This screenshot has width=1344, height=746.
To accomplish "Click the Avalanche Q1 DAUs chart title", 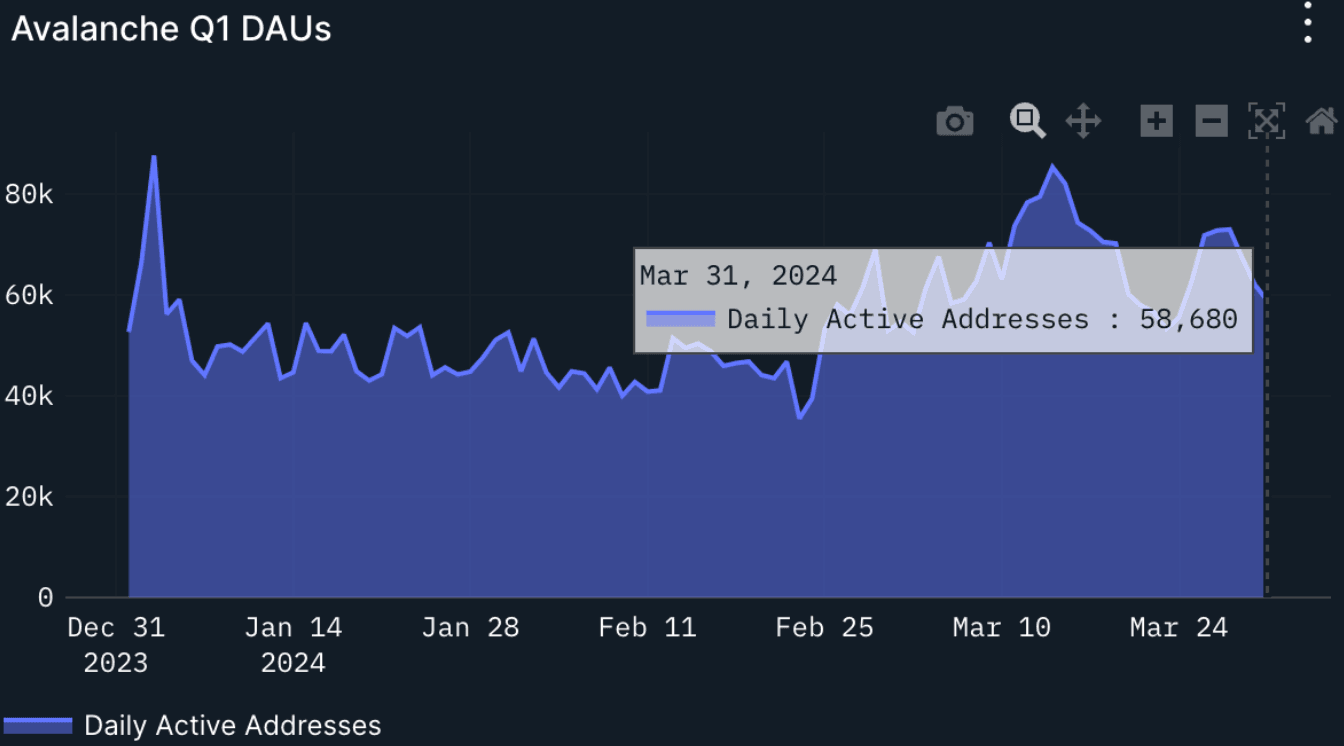I will click(x=171, y=29).
